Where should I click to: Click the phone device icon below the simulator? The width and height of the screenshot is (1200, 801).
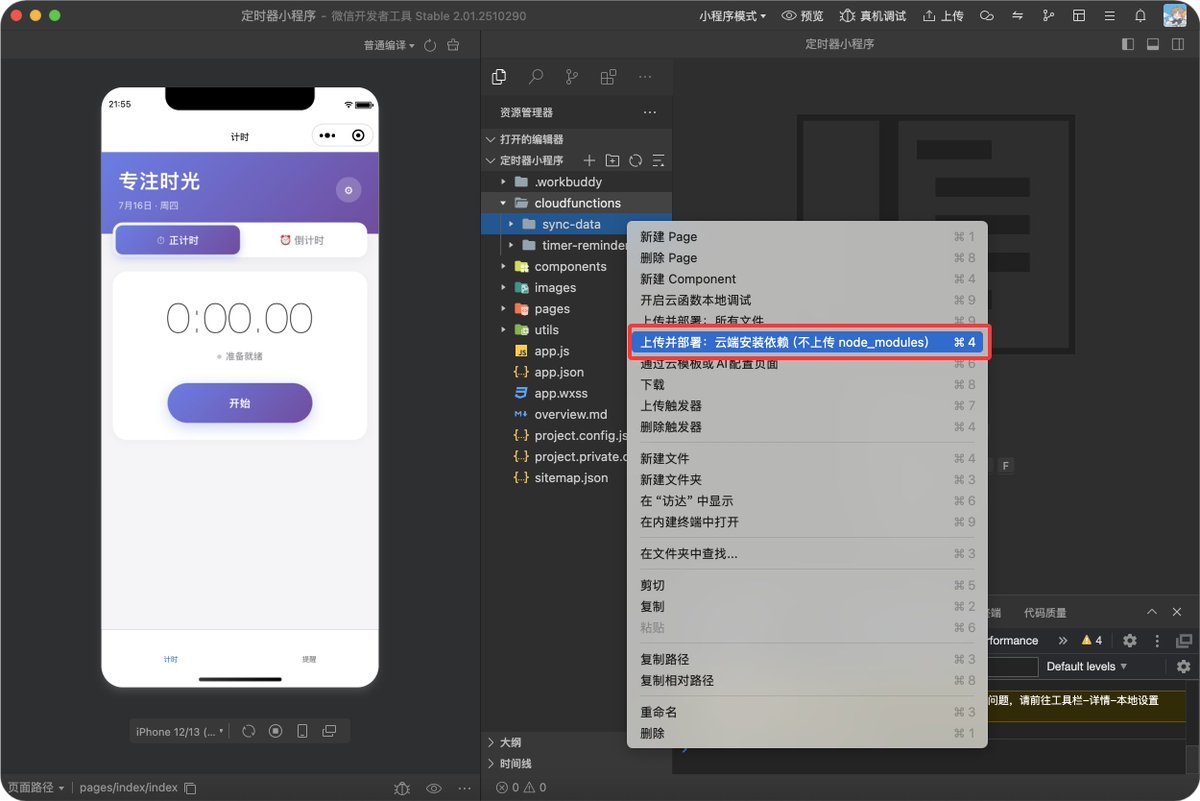tap(302, 731)
